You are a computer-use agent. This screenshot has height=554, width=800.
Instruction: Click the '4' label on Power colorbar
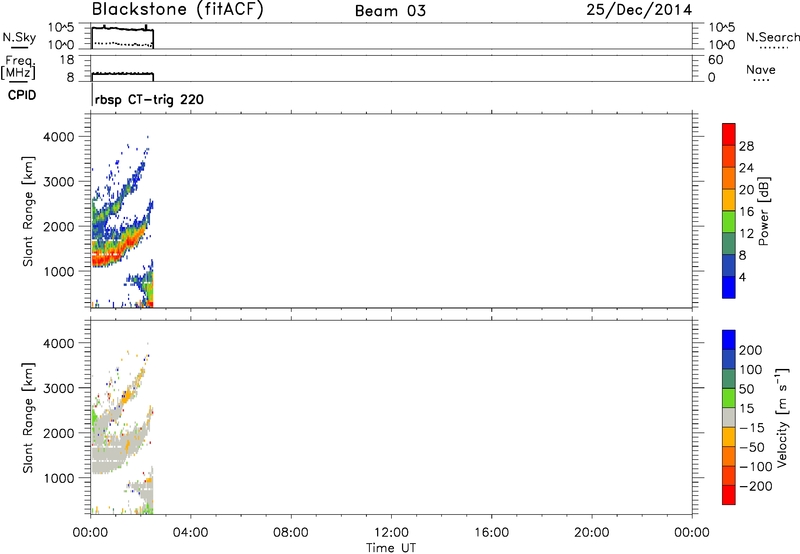click(742, 277)
